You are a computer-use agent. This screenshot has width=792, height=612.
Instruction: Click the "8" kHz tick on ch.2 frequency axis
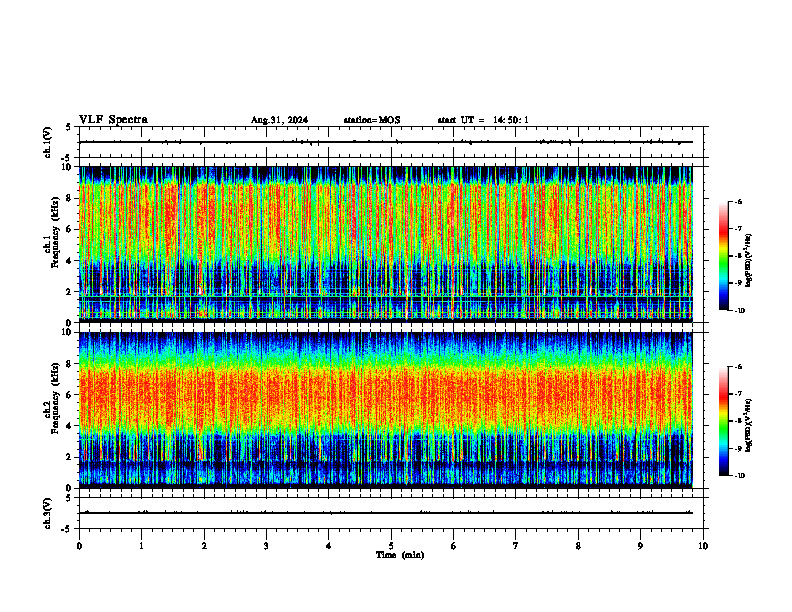[68, 364]
